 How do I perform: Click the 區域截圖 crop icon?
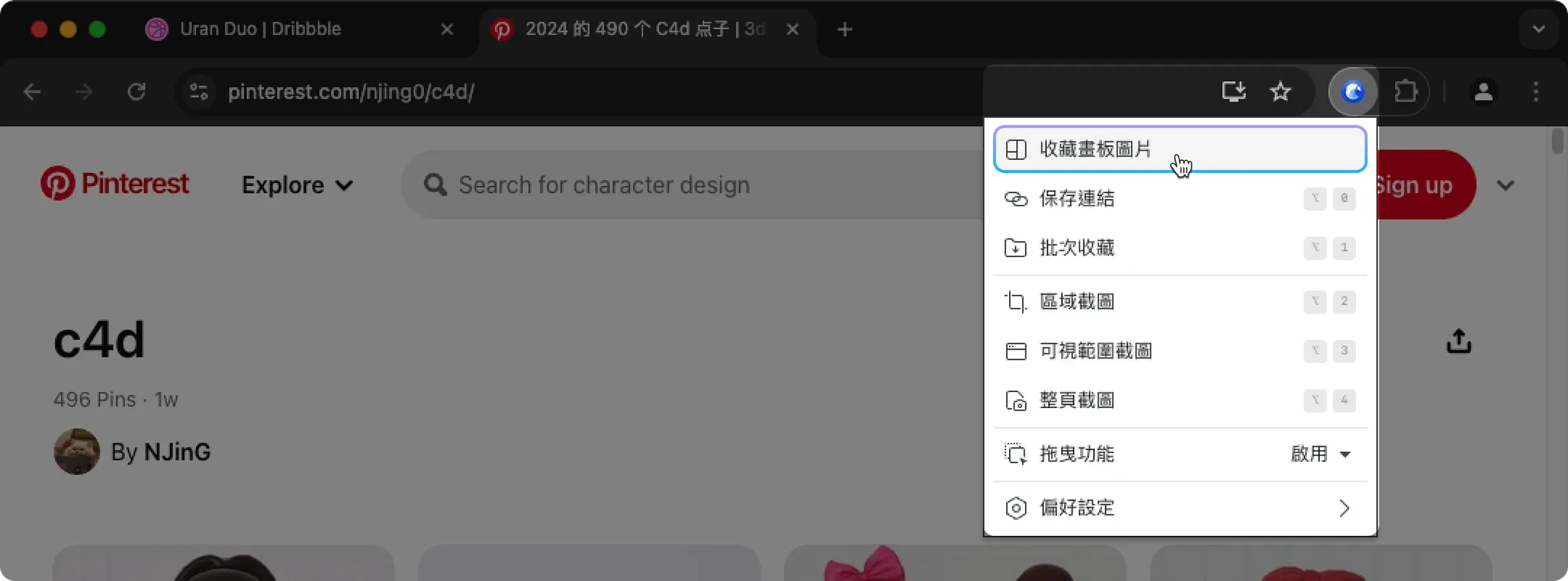pyautogui.click(x=1015, y=302)
